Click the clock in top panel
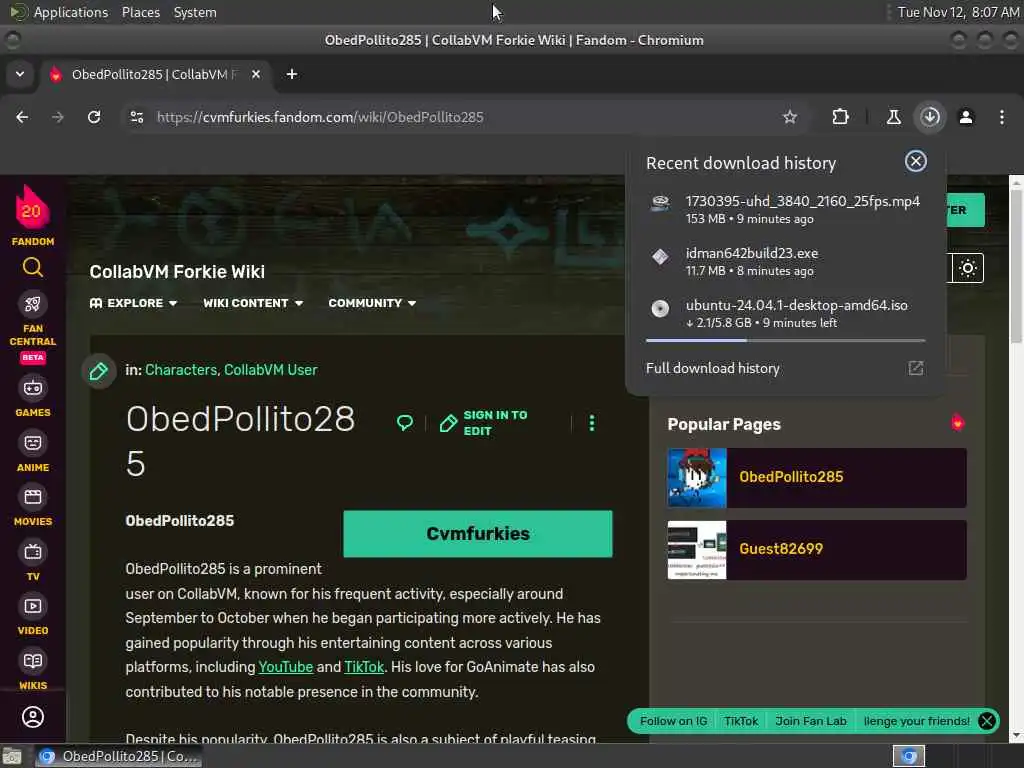The height and width of the screenshot is (768, 1024). [x=957, y=12]
